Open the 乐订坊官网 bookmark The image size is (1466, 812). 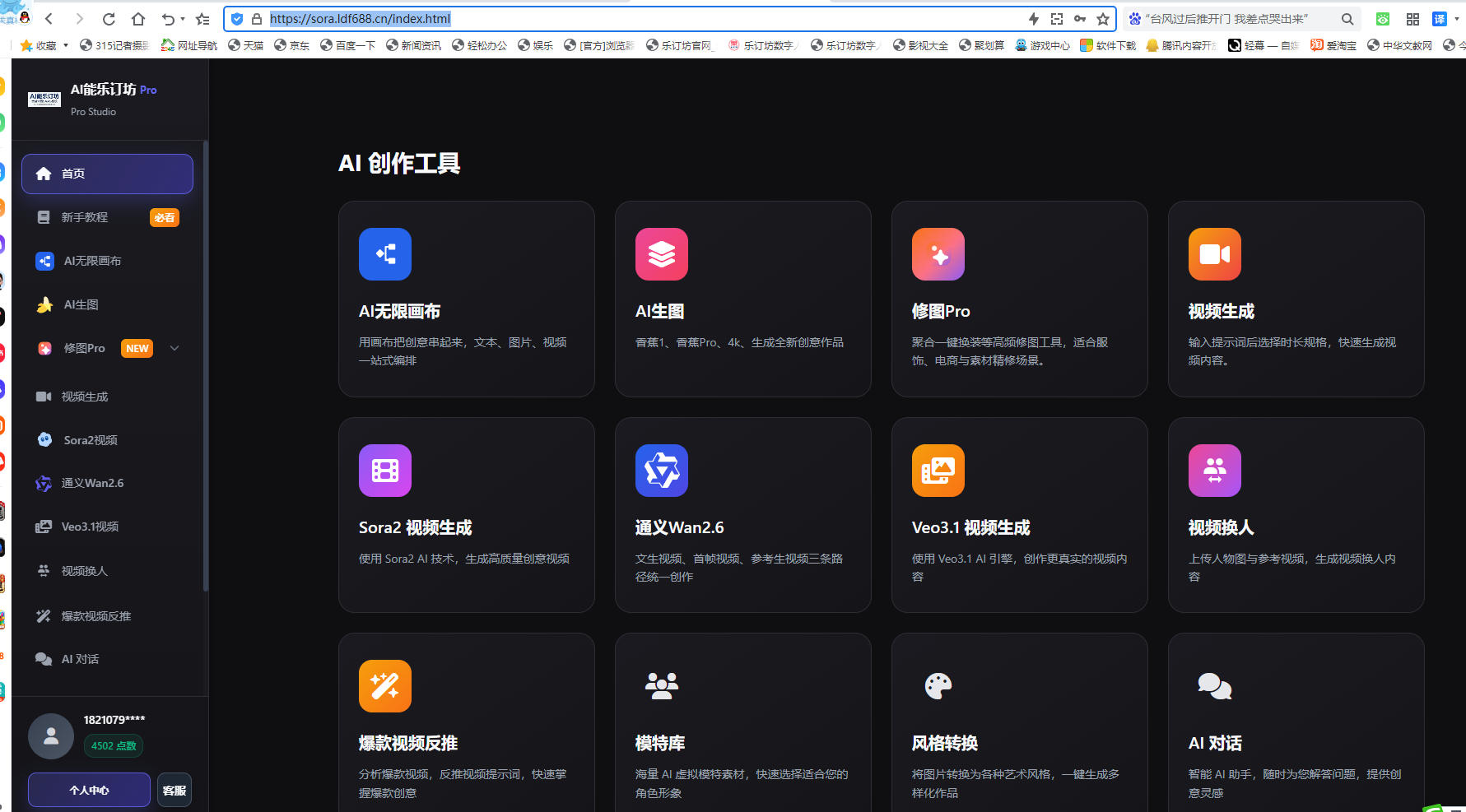pyautogui.click(x=681, y=45)
